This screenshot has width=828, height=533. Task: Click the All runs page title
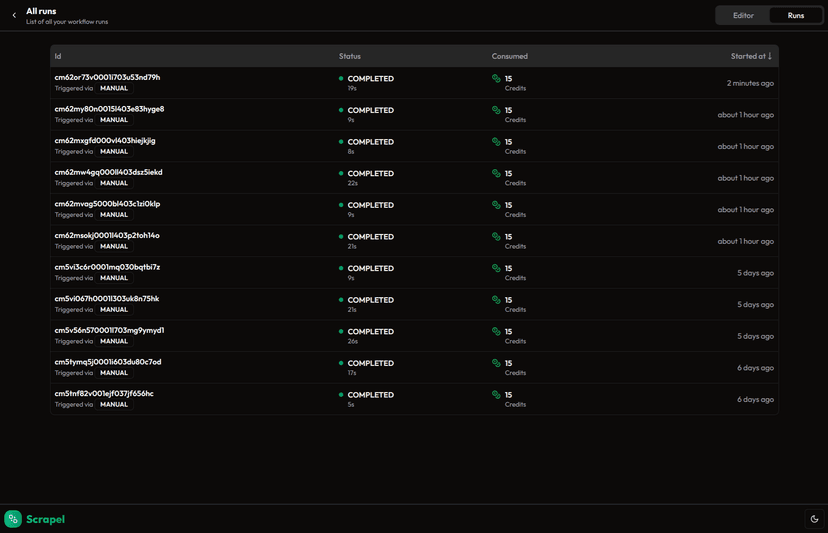pyautogui.click(x=41, y=11)
